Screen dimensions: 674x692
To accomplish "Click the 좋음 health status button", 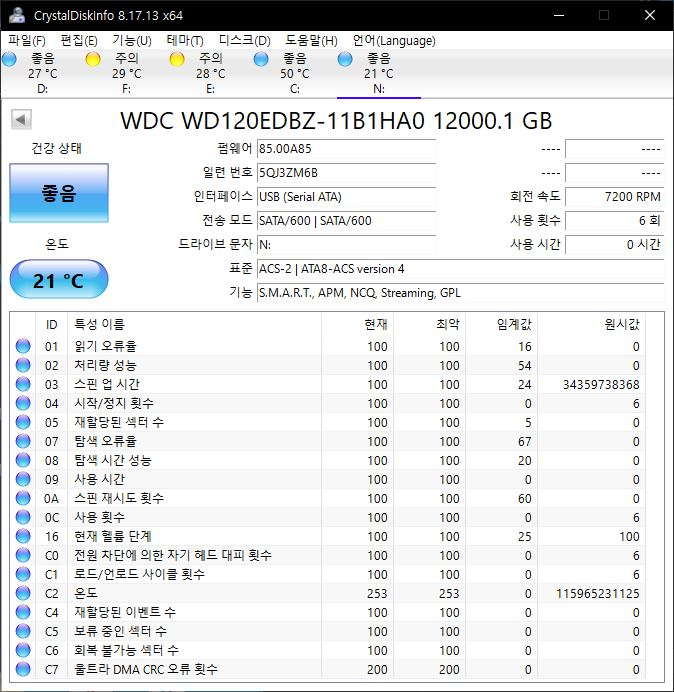I will [x=59, y=193].
